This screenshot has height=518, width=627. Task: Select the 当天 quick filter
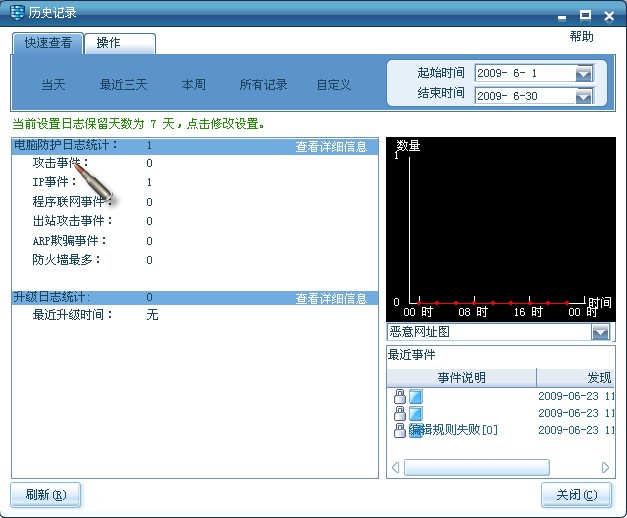pos(53,84)
